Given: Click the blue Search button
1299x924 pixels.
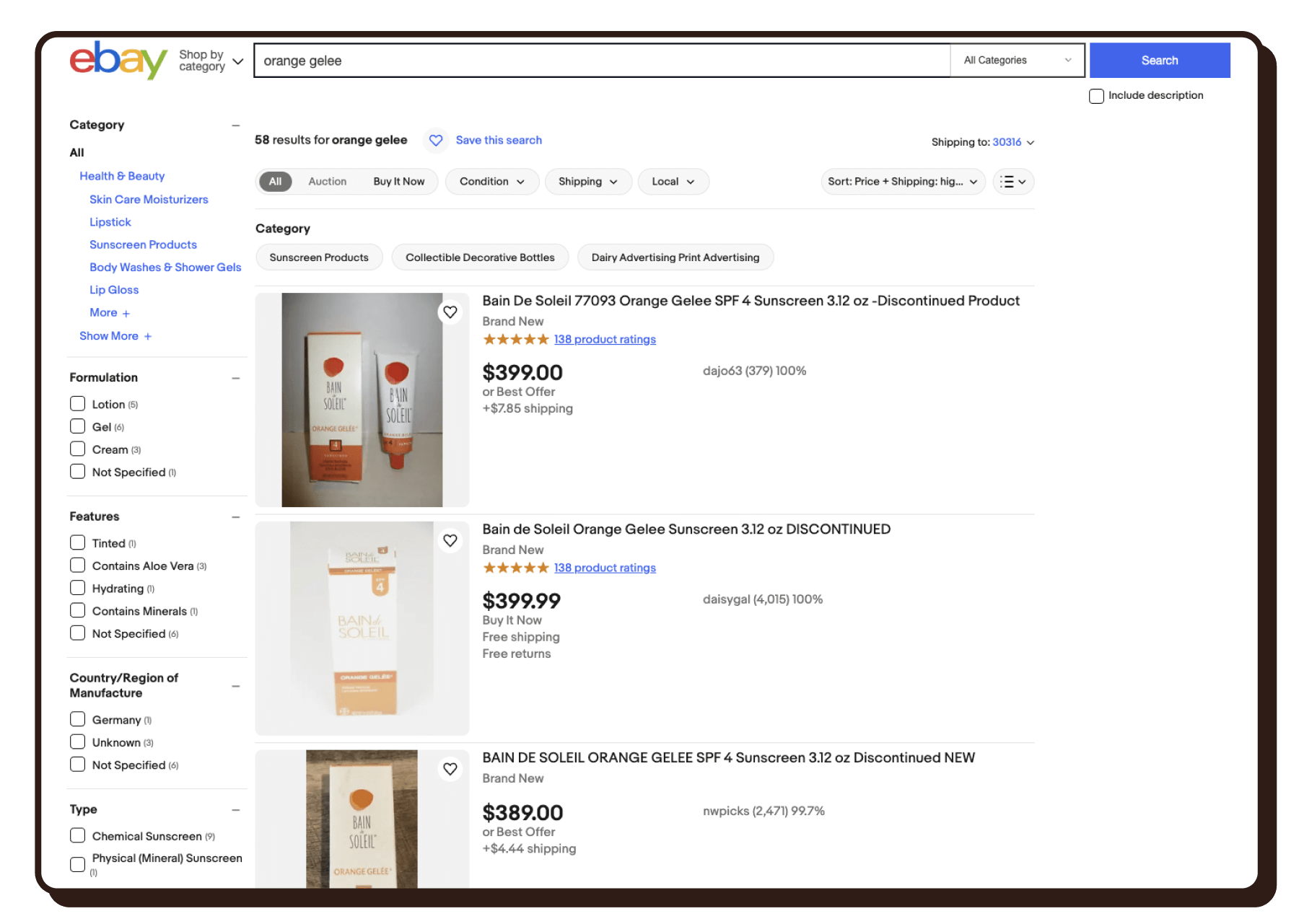Looking at the screenshot, I should 1160,61.
